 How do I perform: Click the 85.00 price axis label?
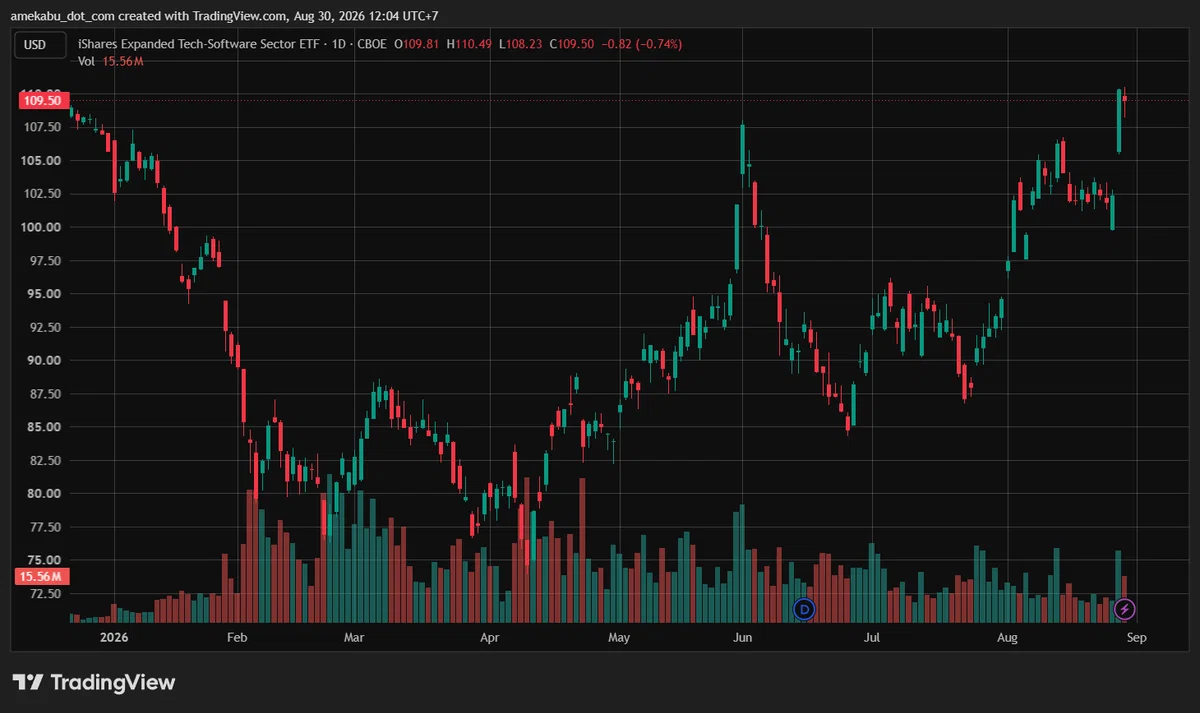pyautogui.click(x=44, y=427)
